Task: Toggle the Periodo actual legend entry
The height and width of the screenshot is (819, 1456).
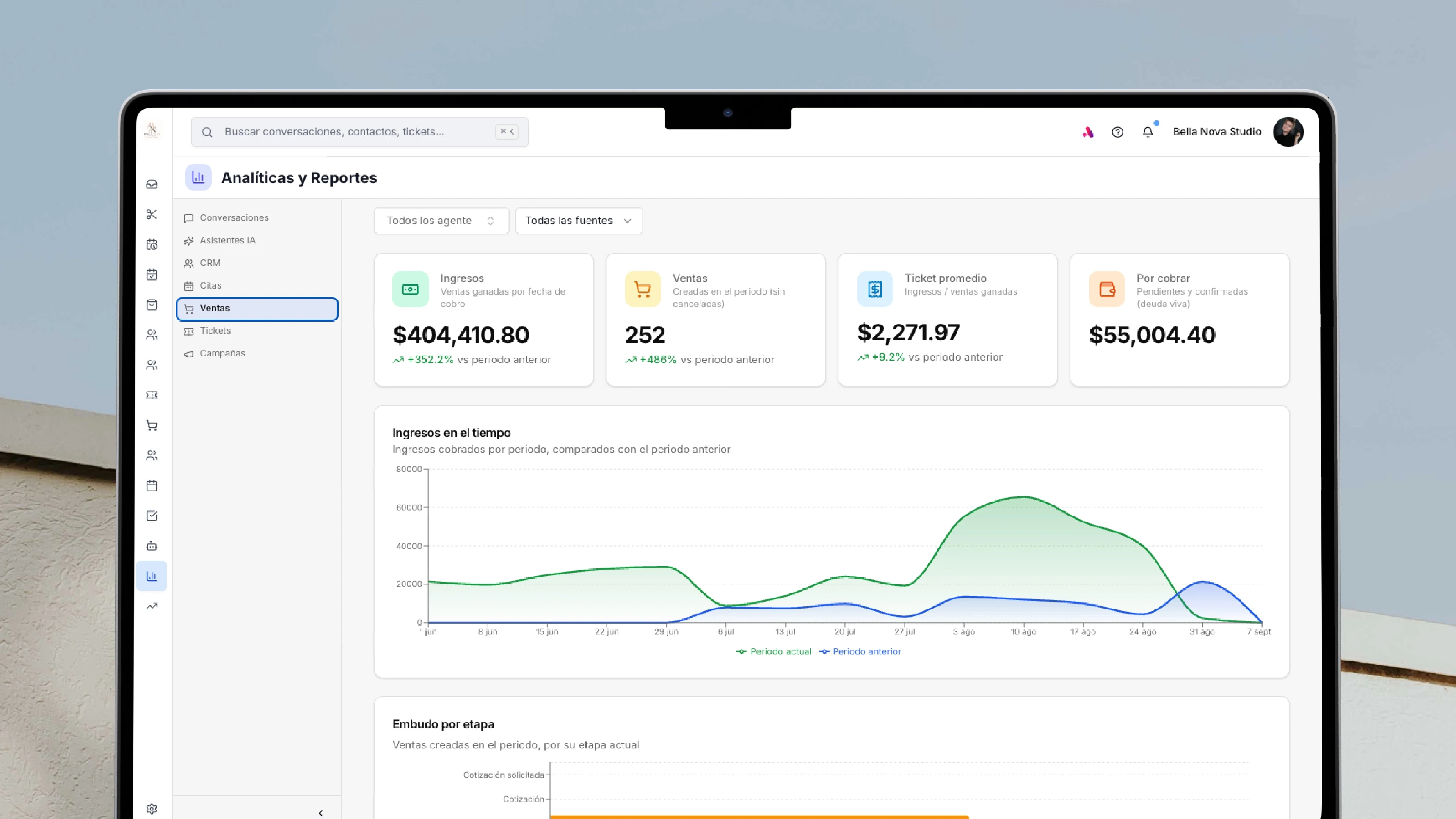Action: [x=773, y=652]
